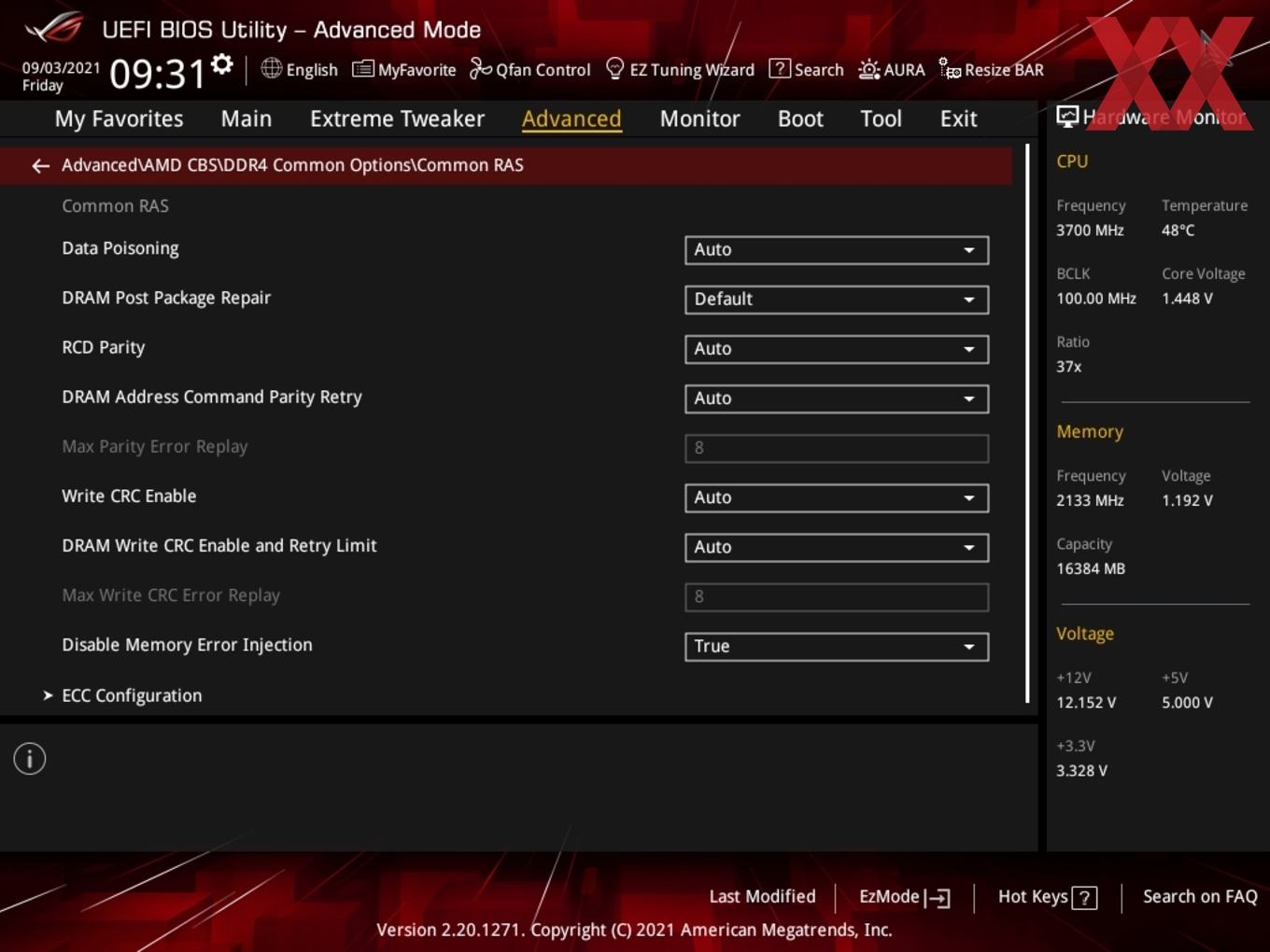Click the Search question mark icon
This screenshot has height=952, width=1270.
779,68
